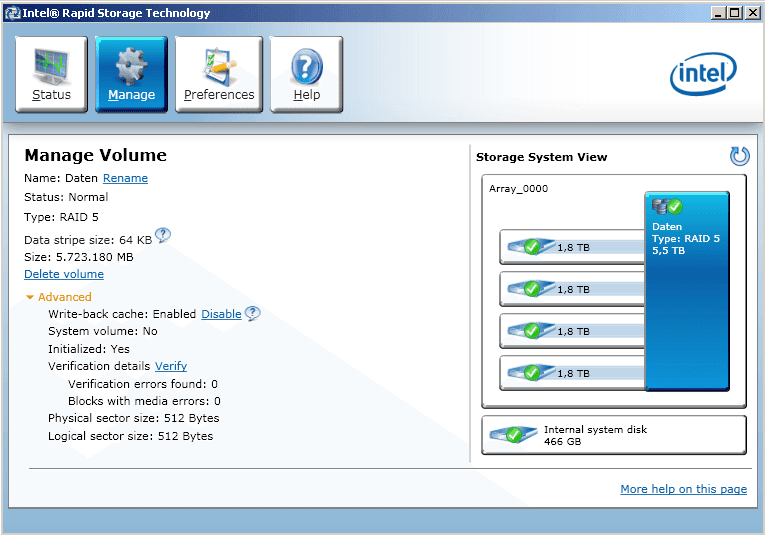
Task: Click the Delete volume link
Action: [64, 274]
